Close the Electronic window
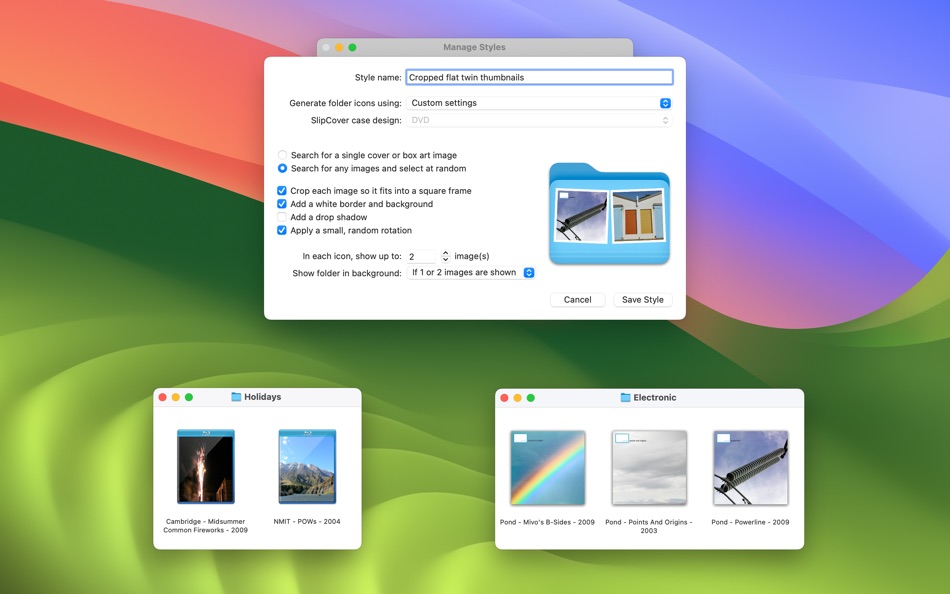The width and height of the screenshot is (950, 594). coord(504,398)
